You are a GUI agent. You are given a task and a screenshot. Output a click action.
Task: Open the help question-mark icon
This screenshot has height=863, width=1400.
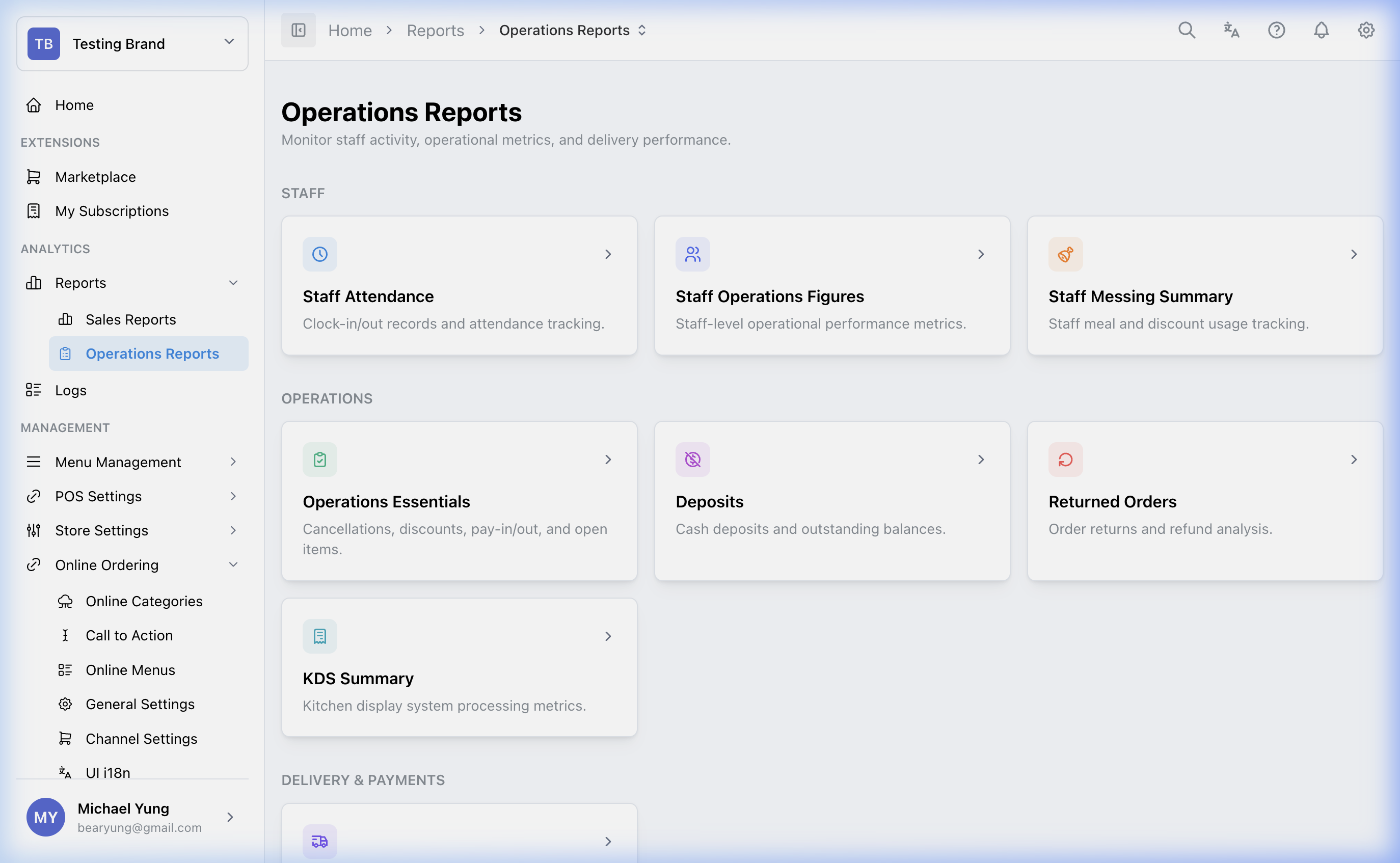[1276, 30]
